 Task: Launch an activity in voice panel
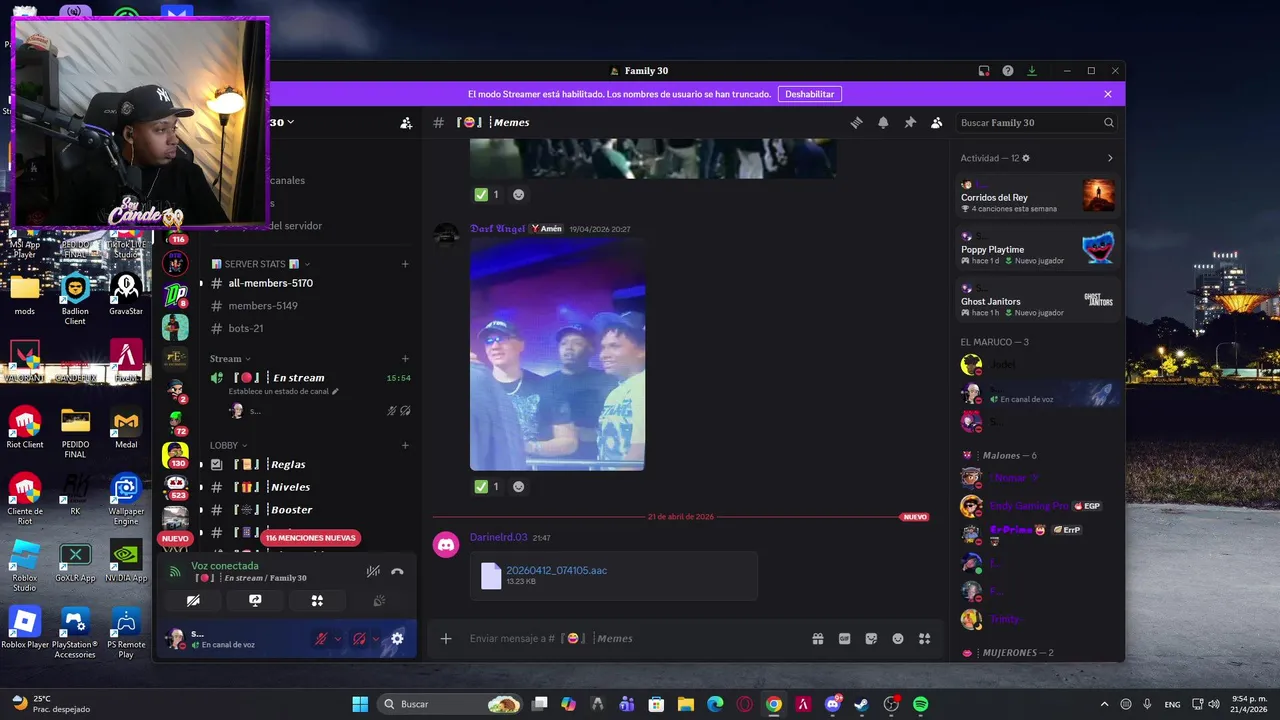click(317, 601)
